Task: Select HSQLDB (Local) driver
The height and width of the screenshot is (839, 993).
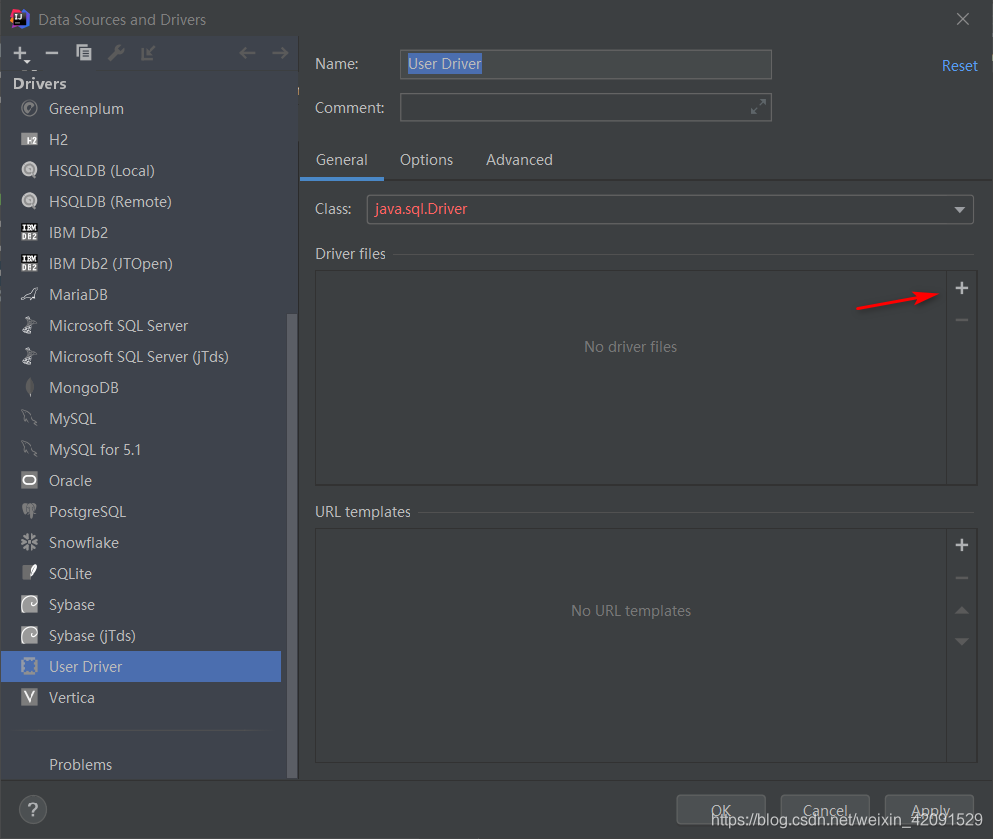Action: pos(141,170)
